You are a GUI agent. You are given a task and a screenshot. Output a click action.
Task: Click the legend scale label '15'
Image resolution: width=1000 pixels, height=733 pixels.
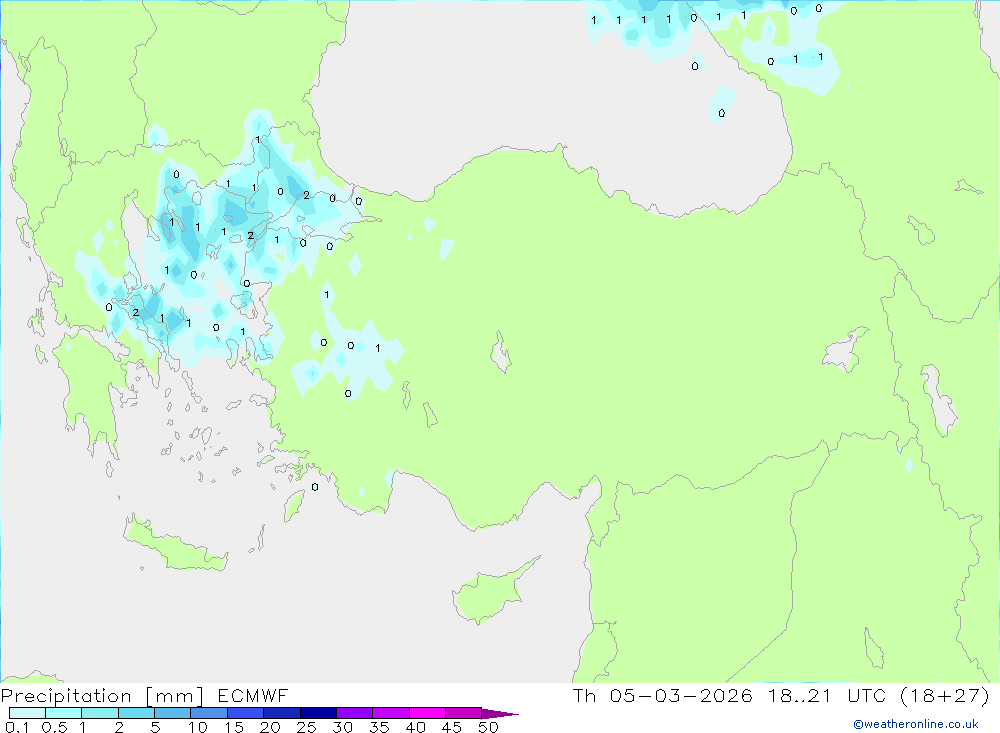[234, 727]
